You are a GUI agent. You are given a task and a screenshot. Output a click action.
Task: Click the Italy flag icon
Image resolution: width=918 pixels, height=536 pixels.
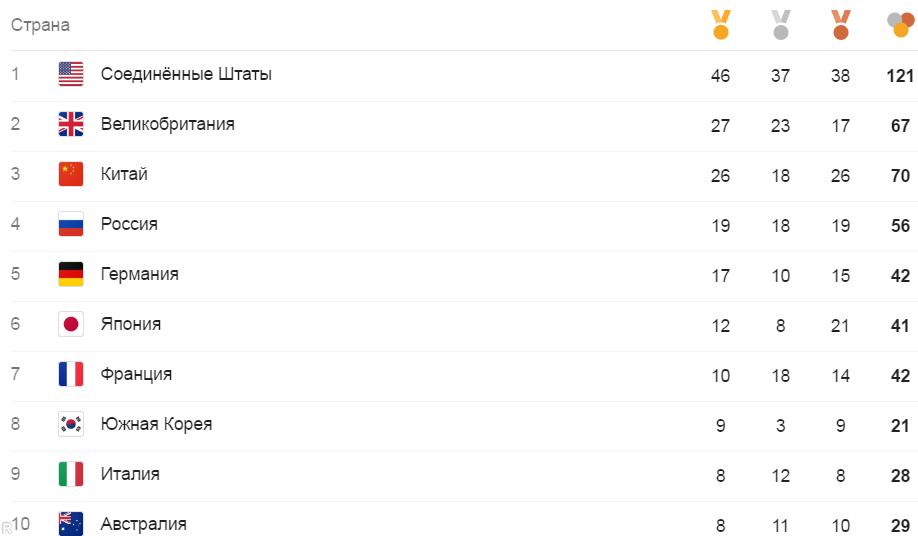[71, 475]
